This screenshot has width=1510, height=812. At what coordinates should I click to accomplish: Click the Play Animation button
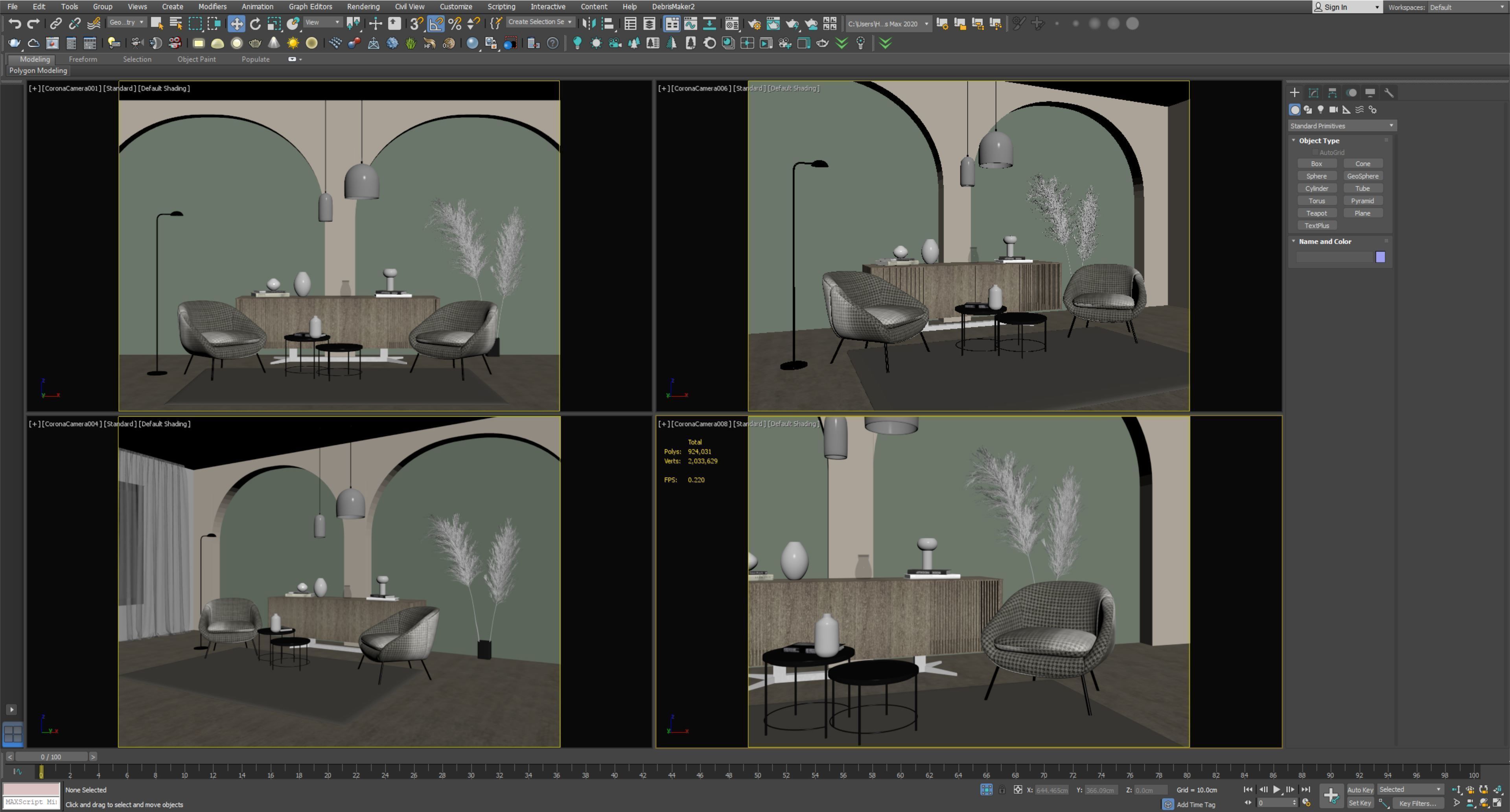click(1277, 790)
